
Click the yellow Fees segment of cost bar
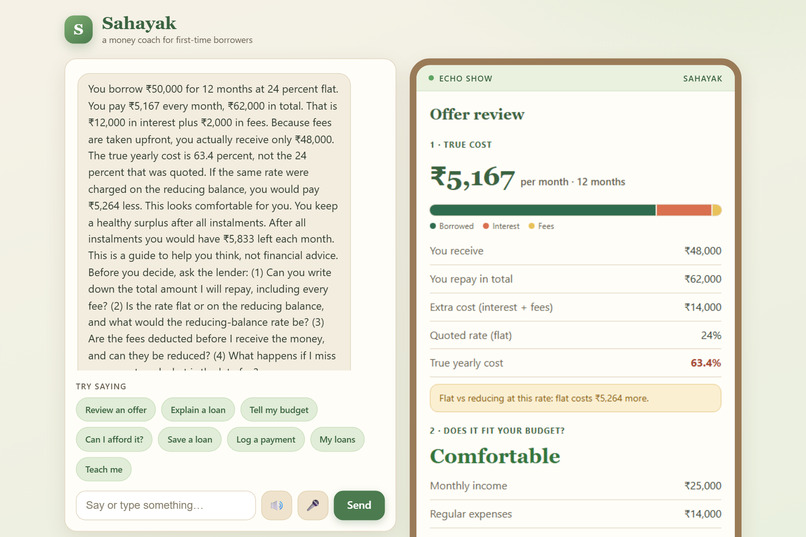(717, 210)
